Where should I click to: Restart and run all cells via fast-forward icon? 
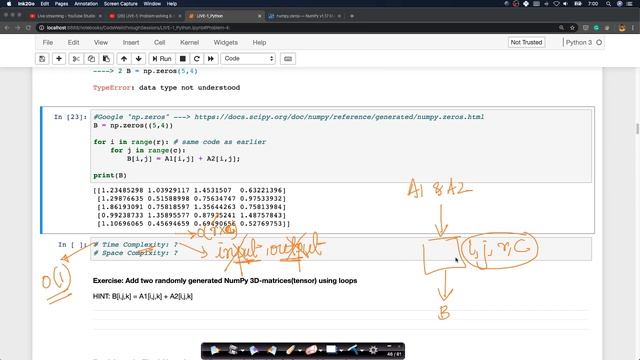211,59
